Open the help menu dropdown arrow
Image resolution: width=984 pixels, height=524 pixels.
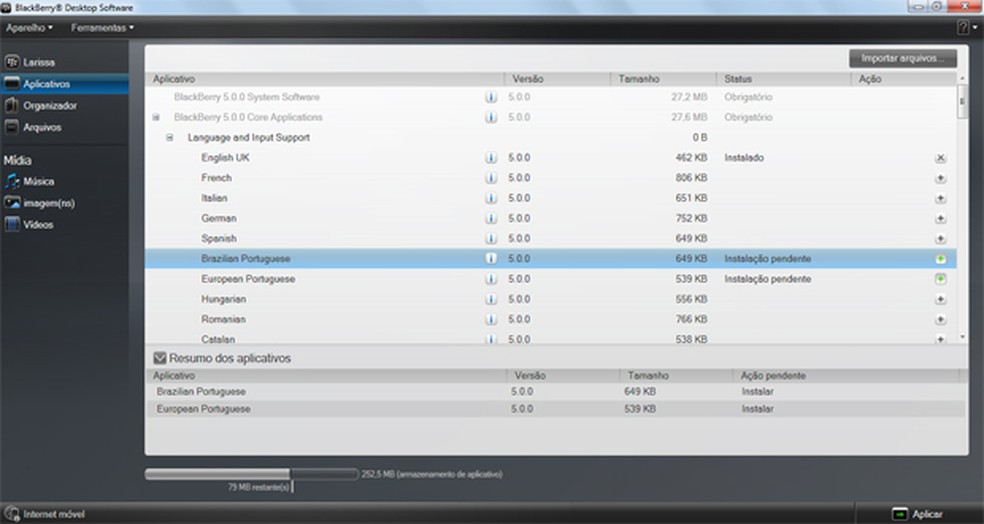[x=975, y=28]
